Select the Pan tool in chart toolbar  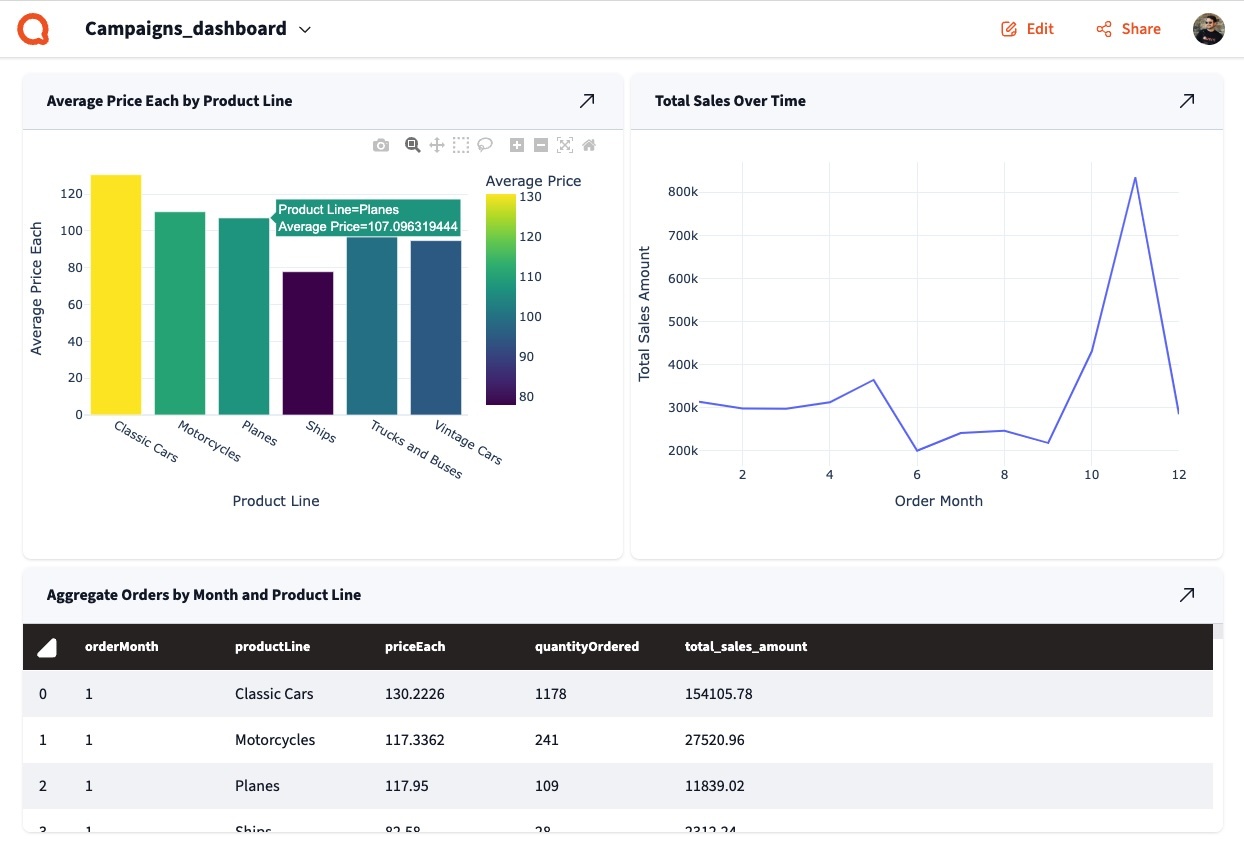click(437, 145)
